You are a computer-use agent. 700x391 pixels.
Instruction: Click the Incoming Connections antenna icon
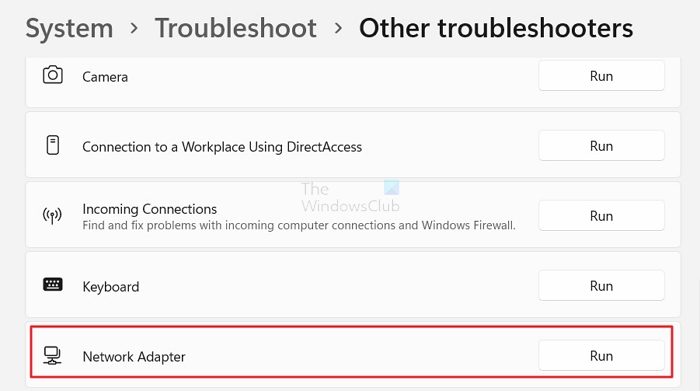click(x=52, y=216)
